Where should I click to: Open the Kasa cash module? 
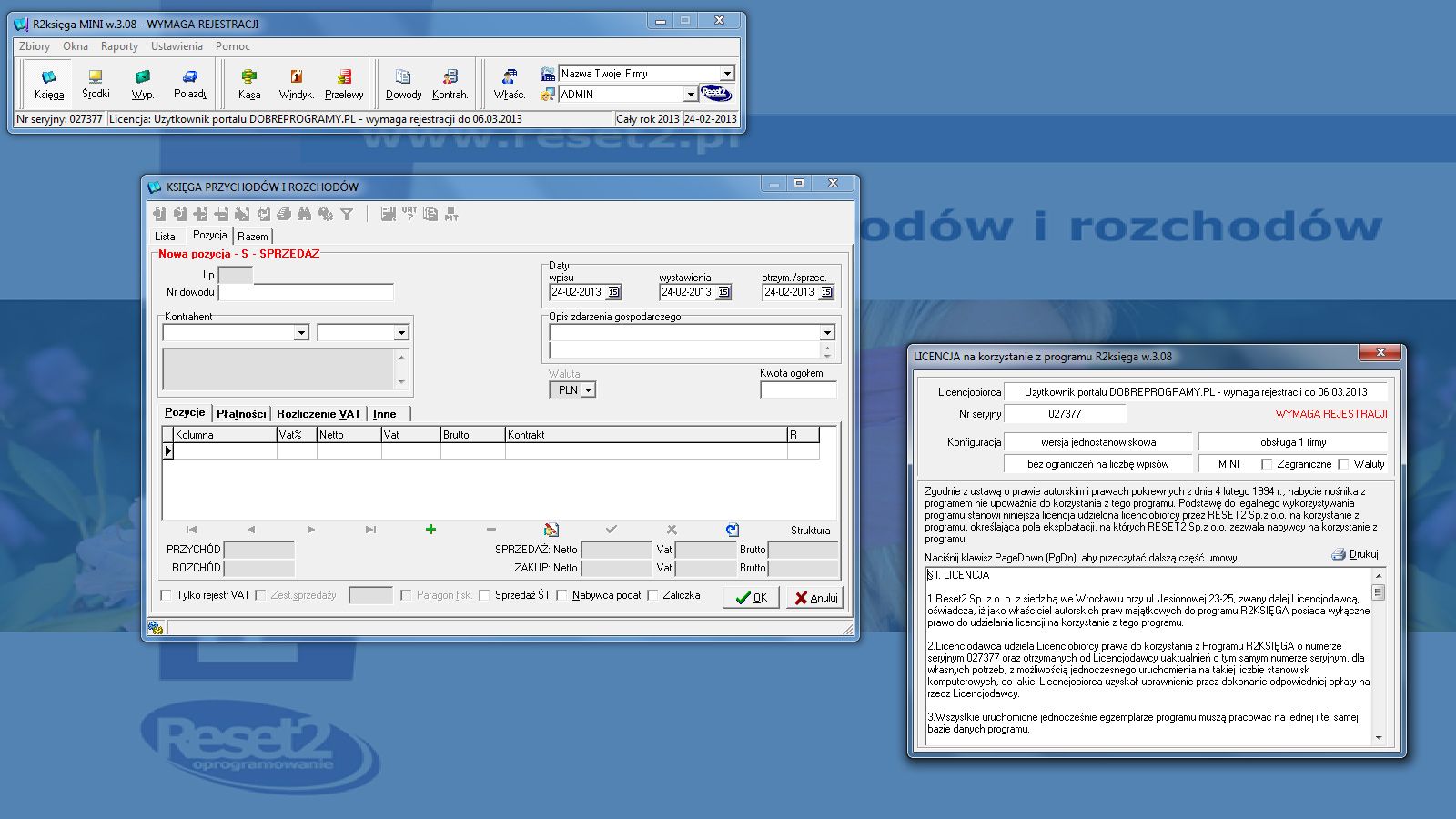pyautogui.click(x=248, y=84)
